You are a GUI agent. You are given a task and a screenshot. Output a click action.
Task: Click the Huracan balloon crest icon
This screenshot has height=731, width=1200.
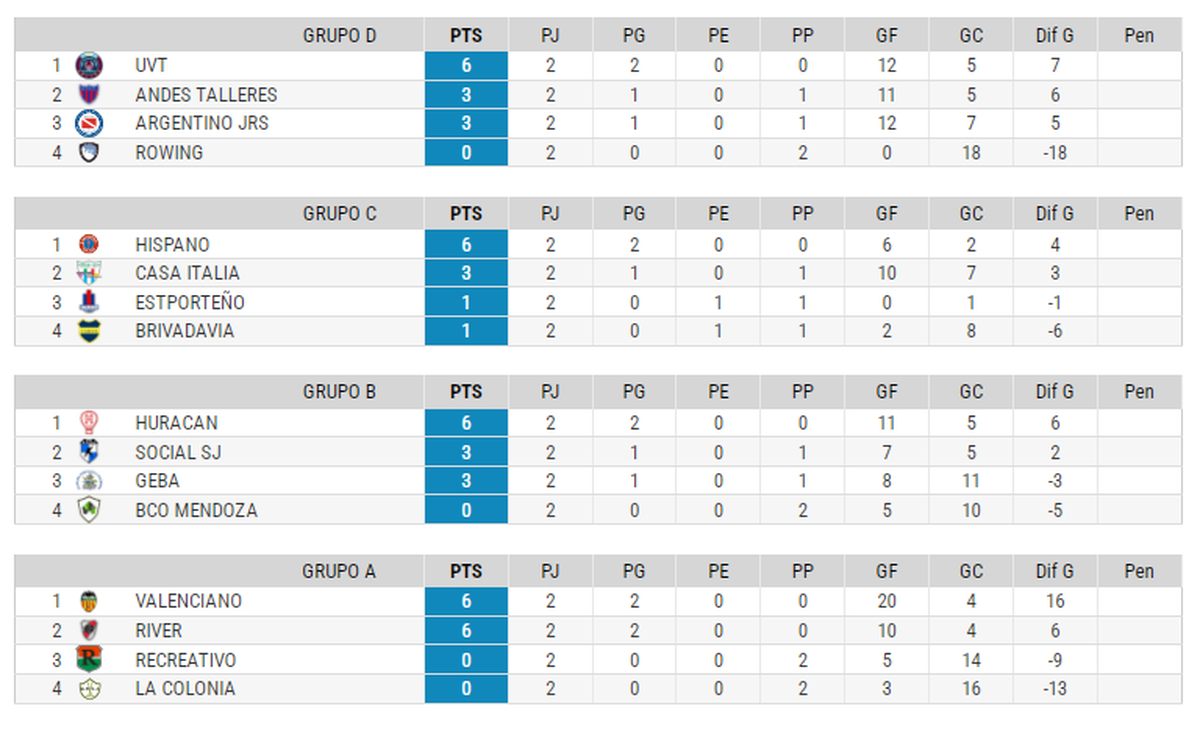pos(89,423)
